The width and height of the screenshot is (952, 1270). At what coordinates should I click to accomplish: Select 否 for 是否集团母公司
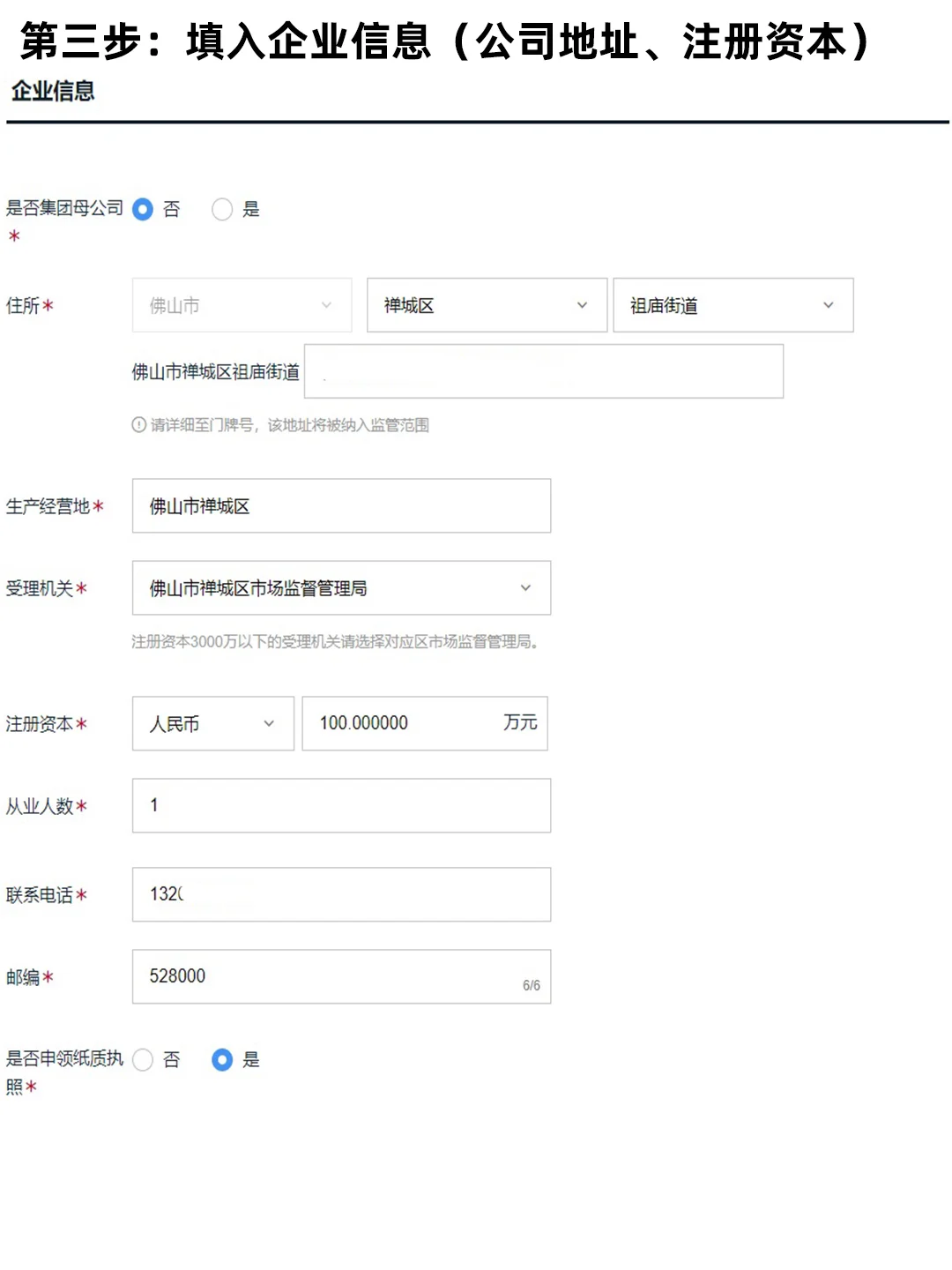pyautogui.click(x=143, y=209)
